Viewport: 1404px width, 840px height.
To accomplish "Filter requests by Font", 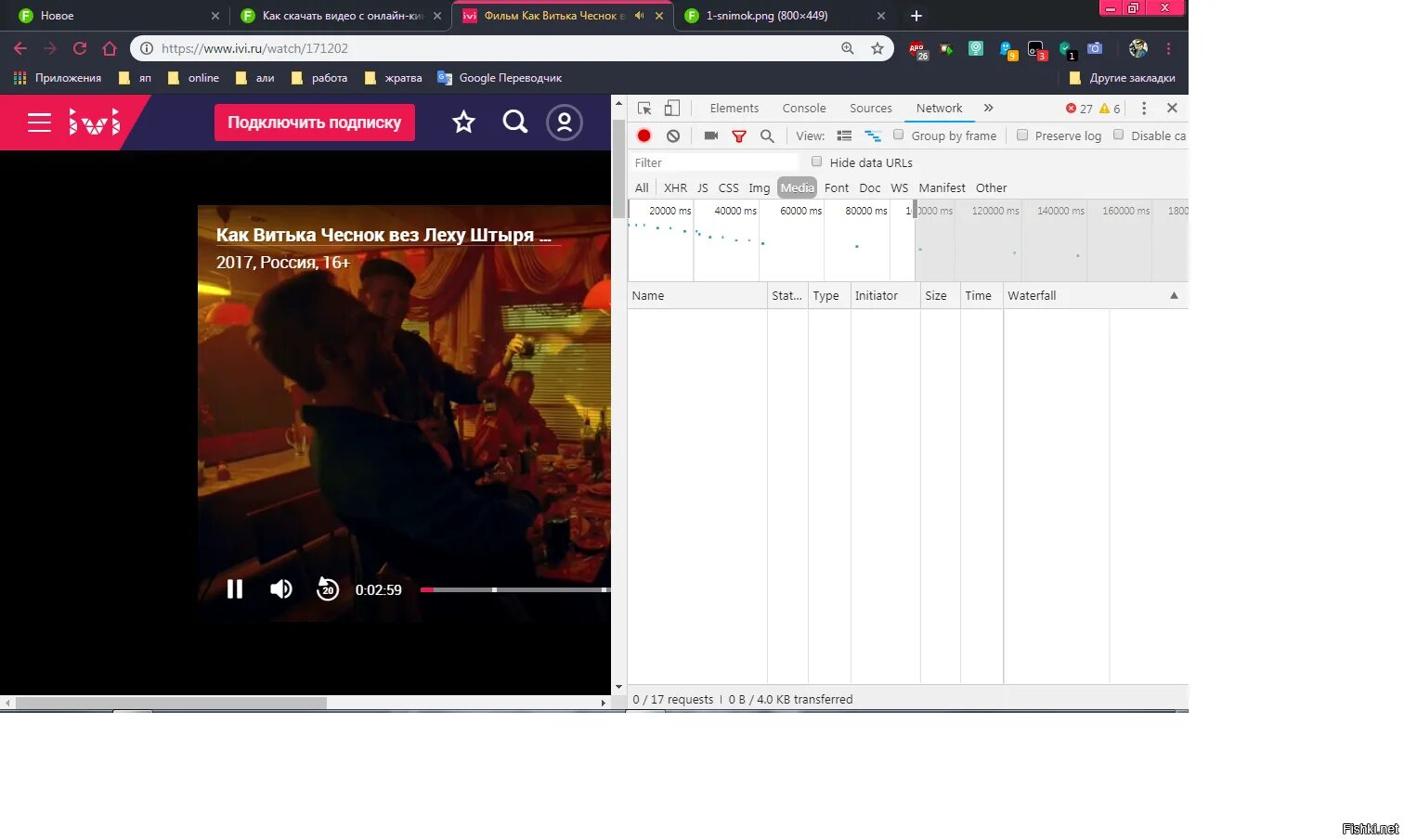I will coord(837,187).
